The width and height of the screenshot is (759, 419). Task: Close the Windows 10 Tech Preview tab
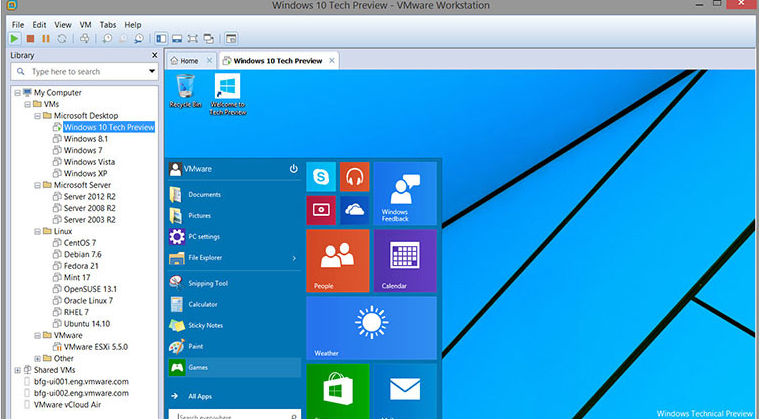[332, 60]
